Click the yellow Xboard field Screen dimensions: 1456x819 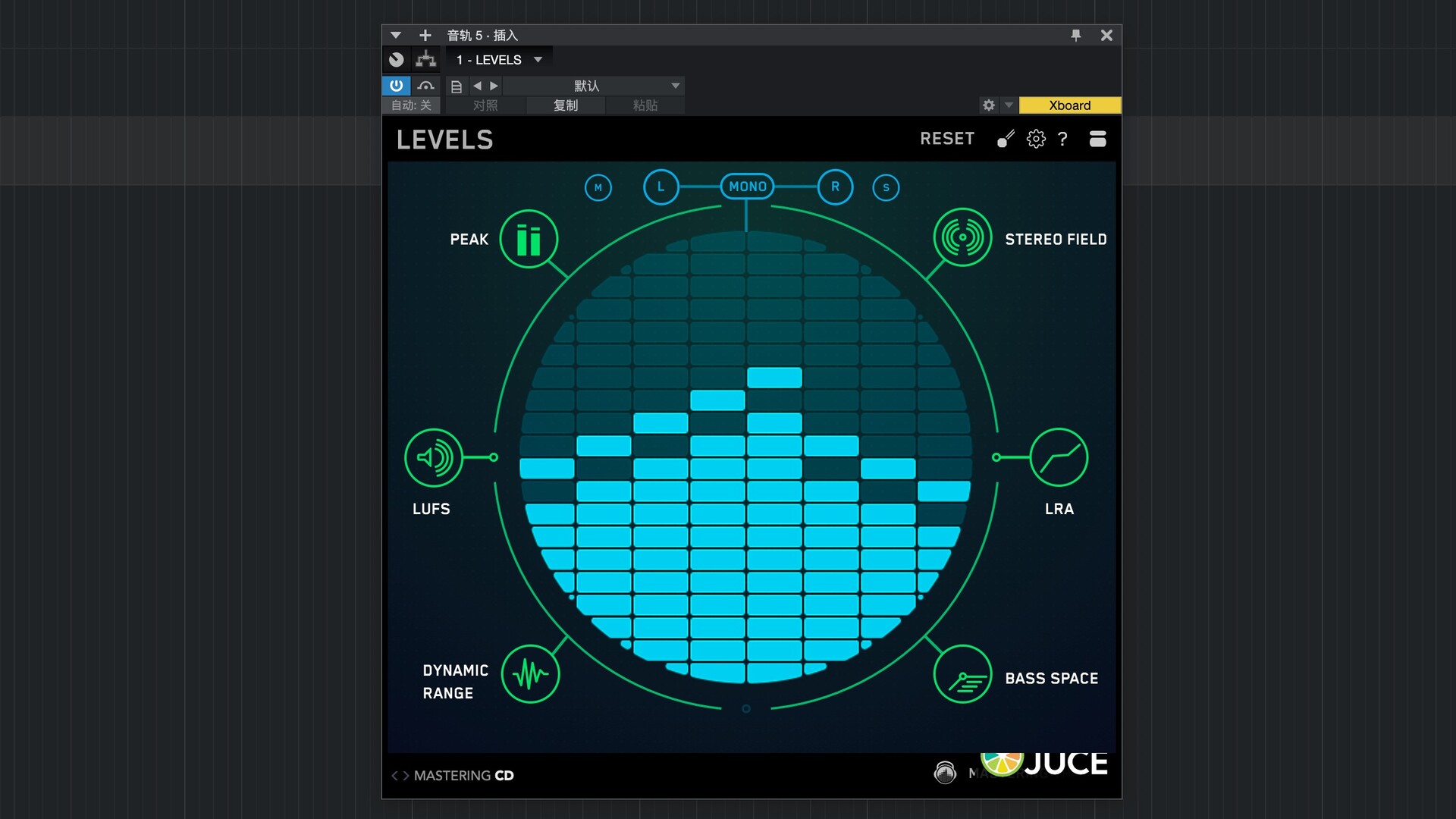pyautogui.click(x=1069, y=105)
